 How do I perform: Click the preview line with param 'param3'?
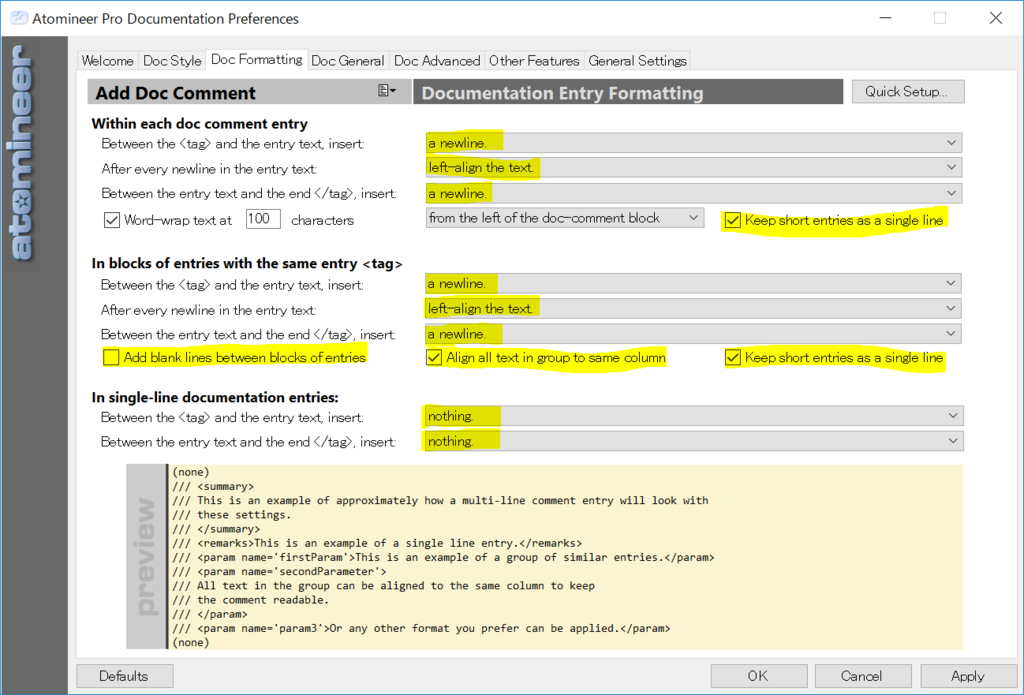pos(421,628)
